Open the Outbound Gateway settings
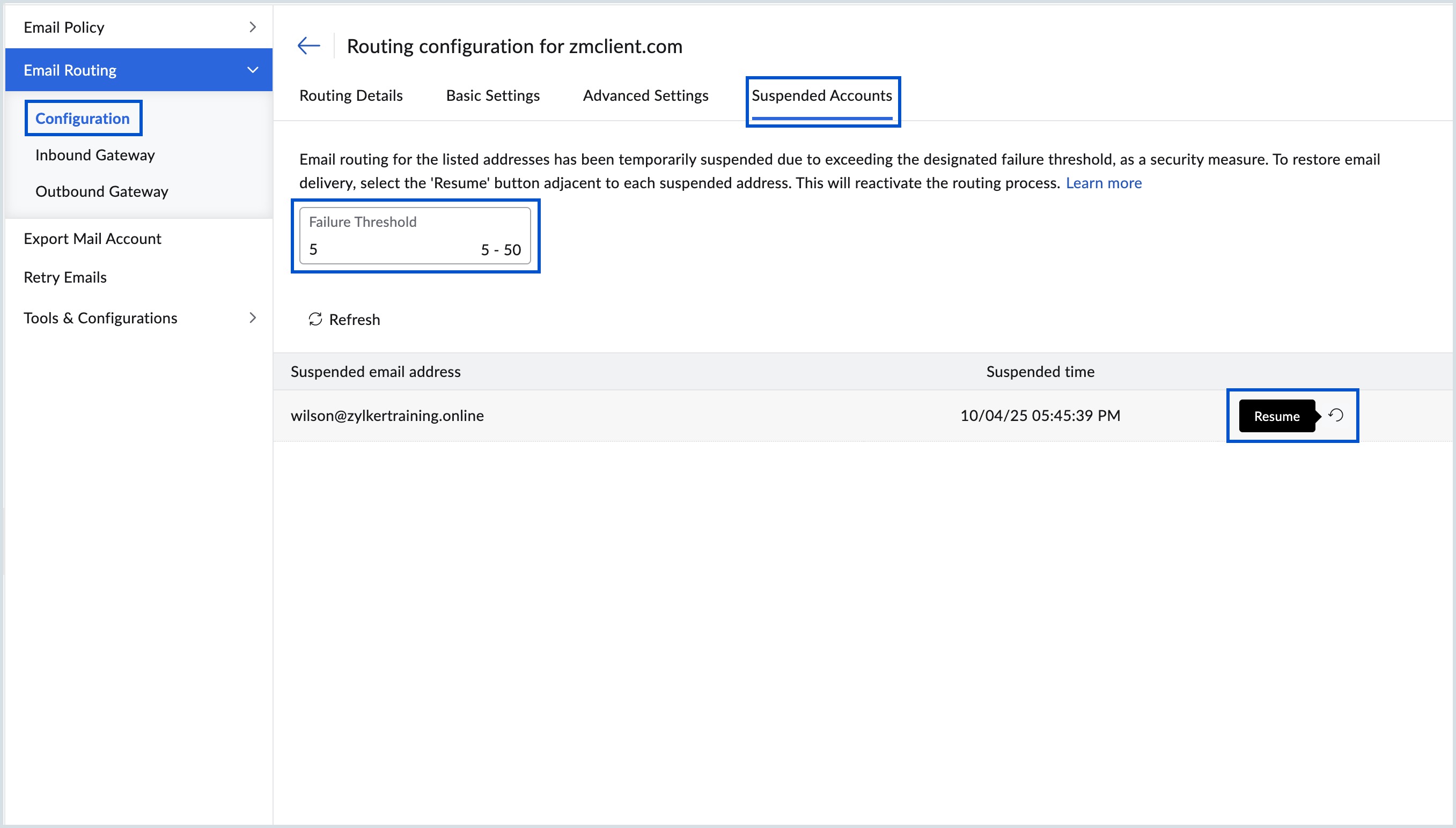1456x828 pixels. [x=102, y=191]
